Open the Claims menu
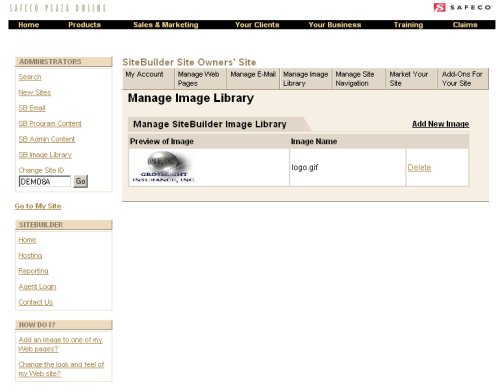The image size is (500, 391). pos(465,25)
